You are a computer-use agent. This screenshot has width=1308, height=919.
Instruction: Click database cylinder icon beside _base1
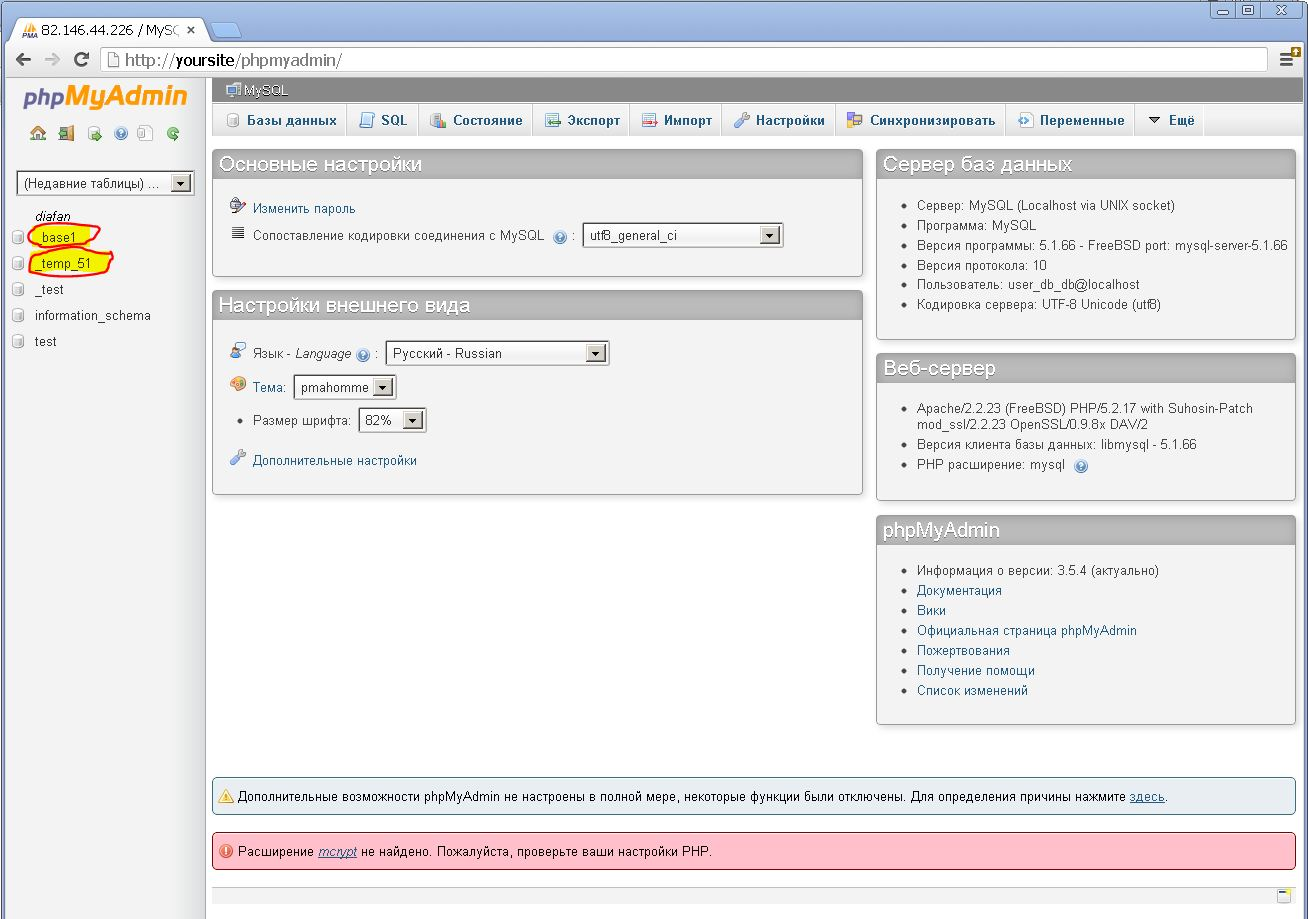pos(18,238)
